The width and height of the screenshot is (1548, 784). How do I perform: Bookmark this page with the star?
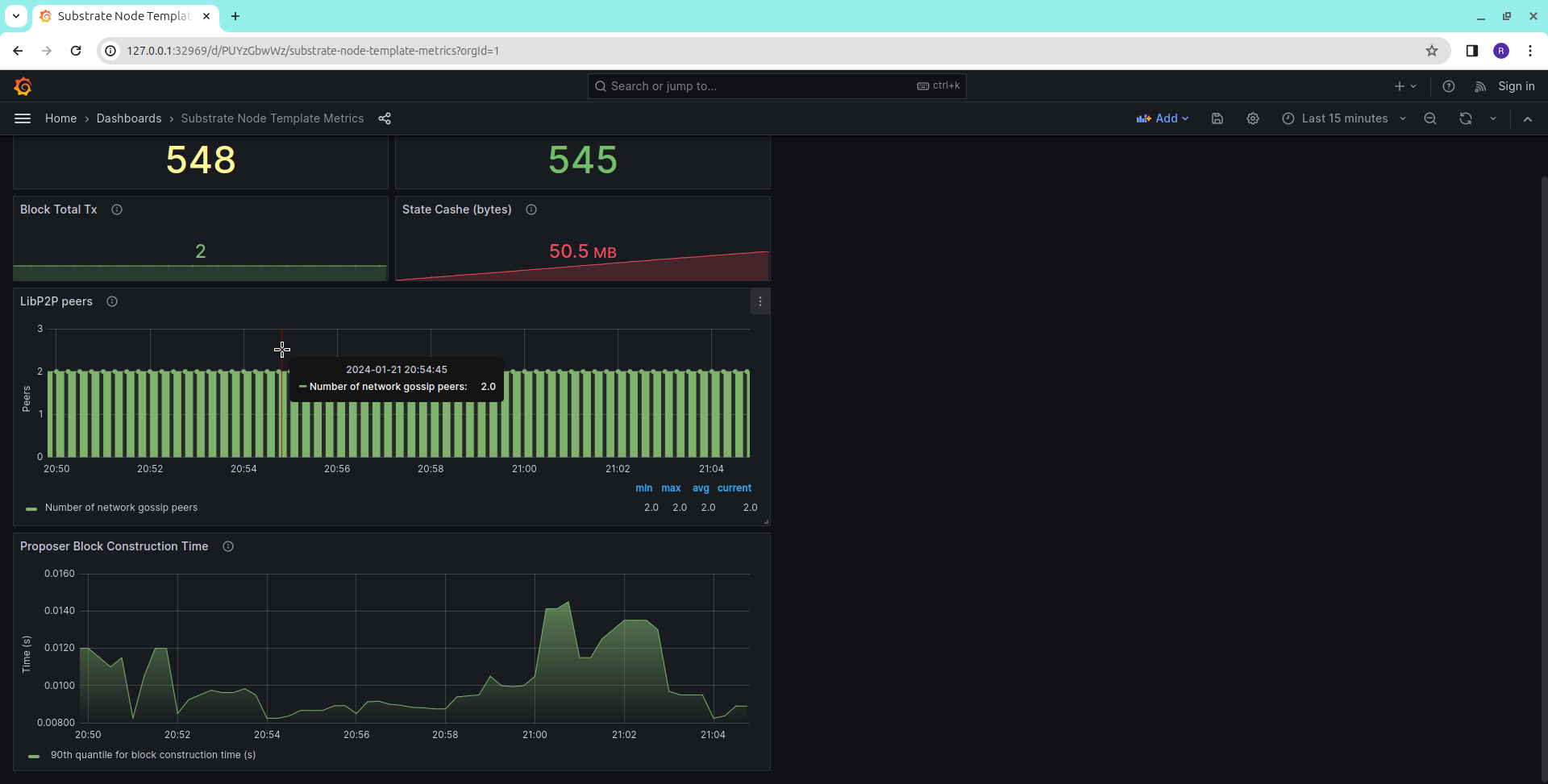[1432, 51]
